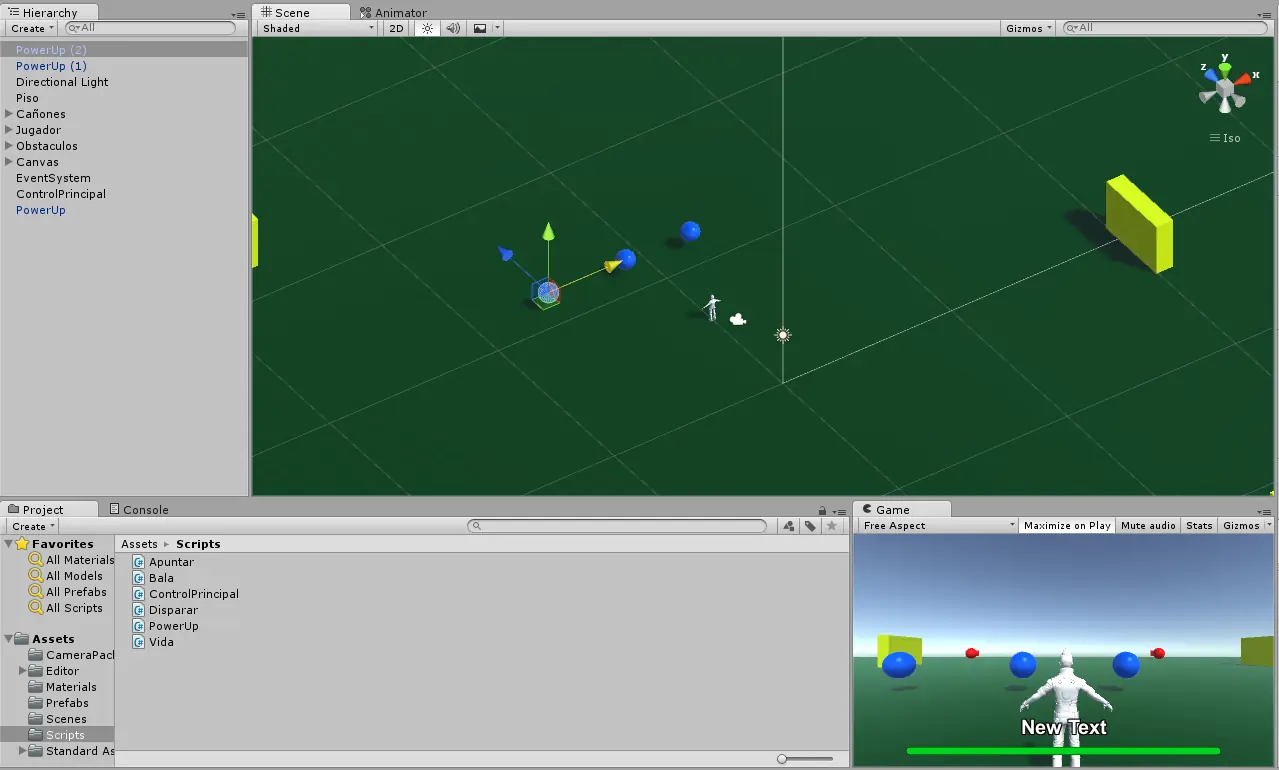Click the yellow highlighted axis move arrow
This screenshot has width=1279, height=770.
click(x=611, y=266)
